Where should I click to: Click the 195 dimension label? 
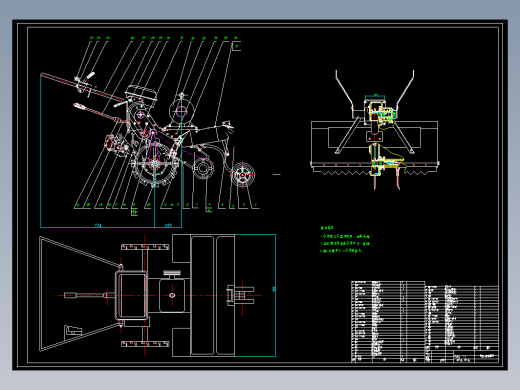coord(168,226)
